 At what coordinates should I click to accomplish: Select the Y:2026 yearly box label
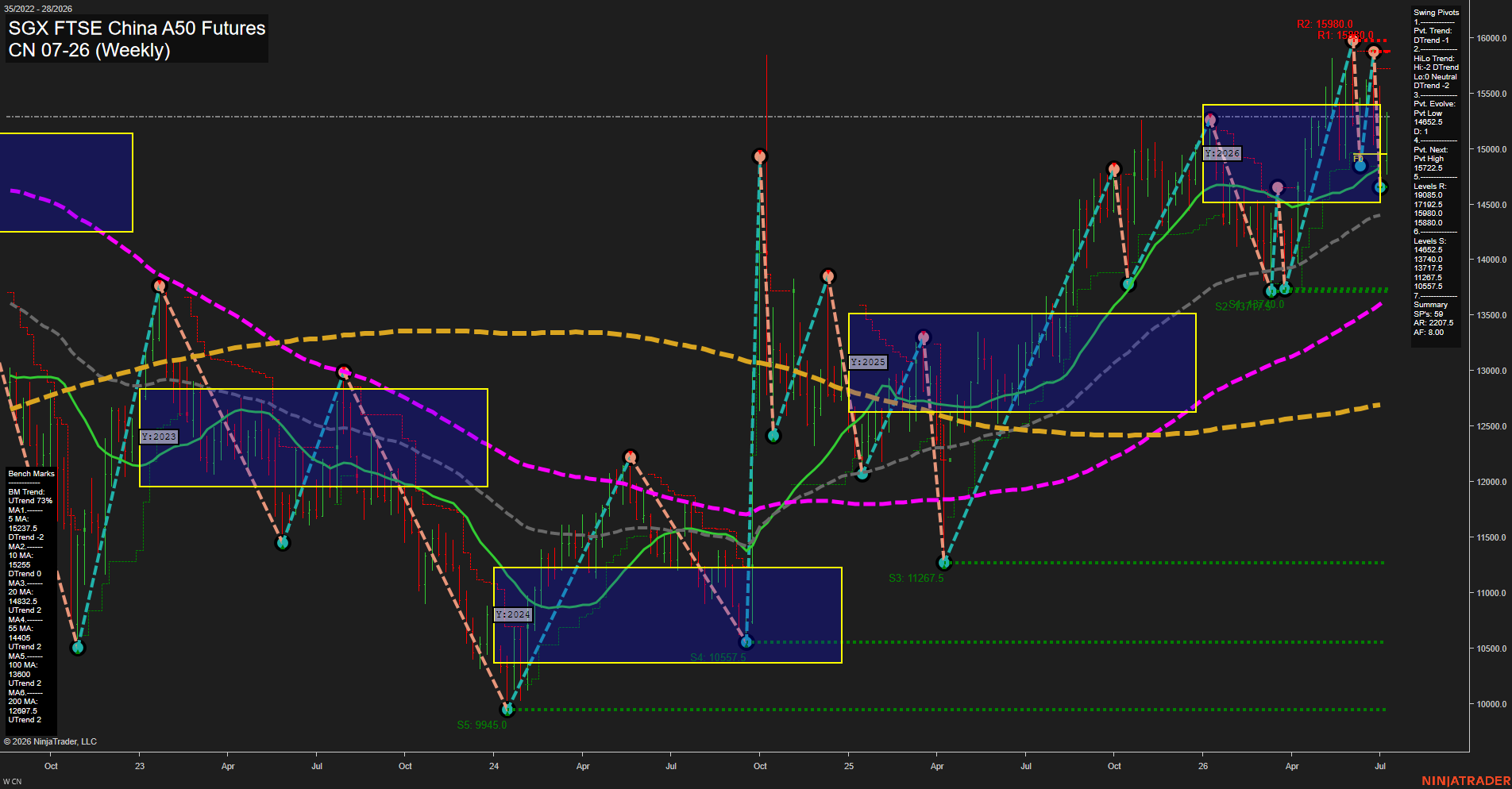(1222, 153)
